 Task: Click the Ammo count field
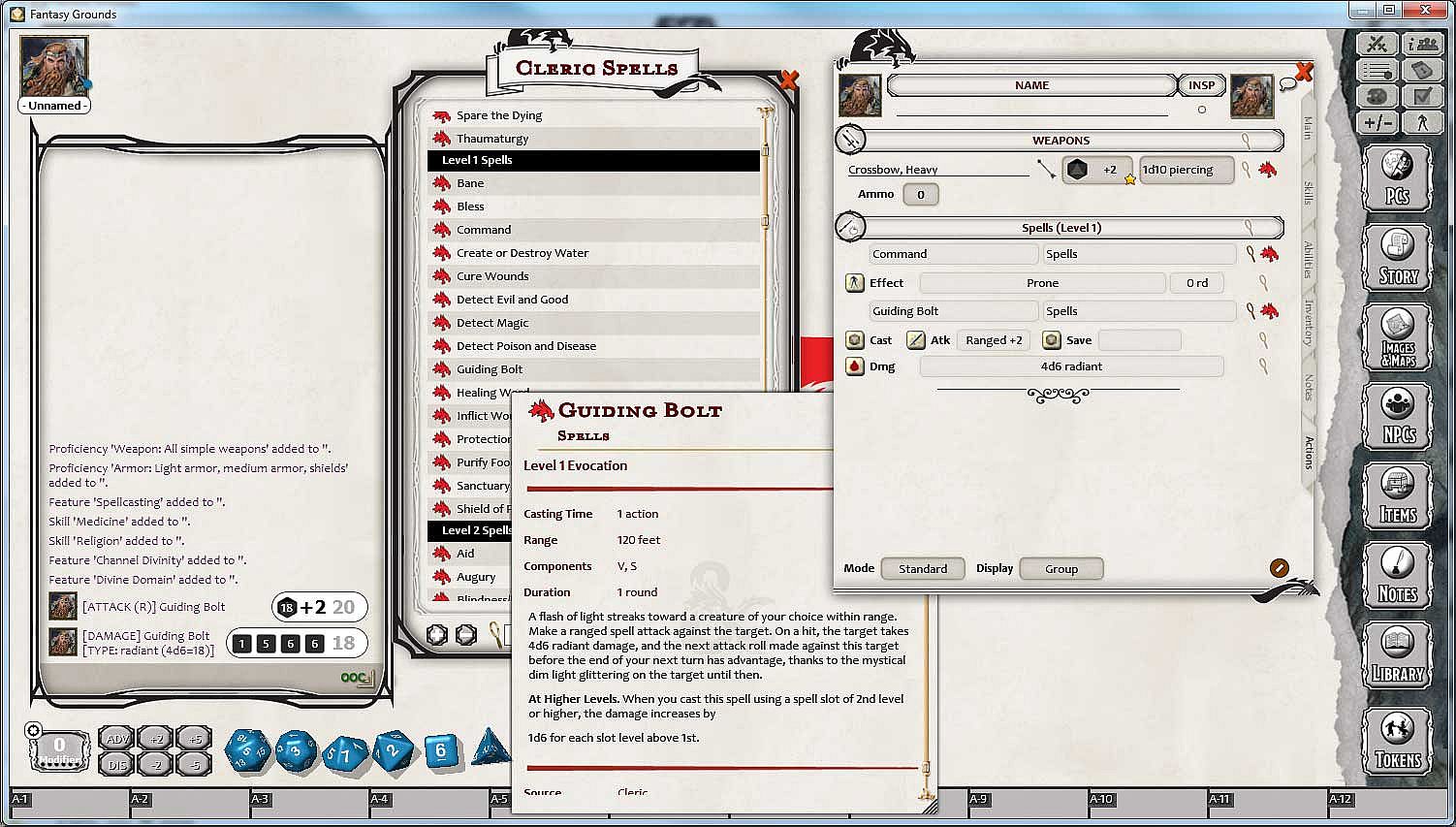921,195
